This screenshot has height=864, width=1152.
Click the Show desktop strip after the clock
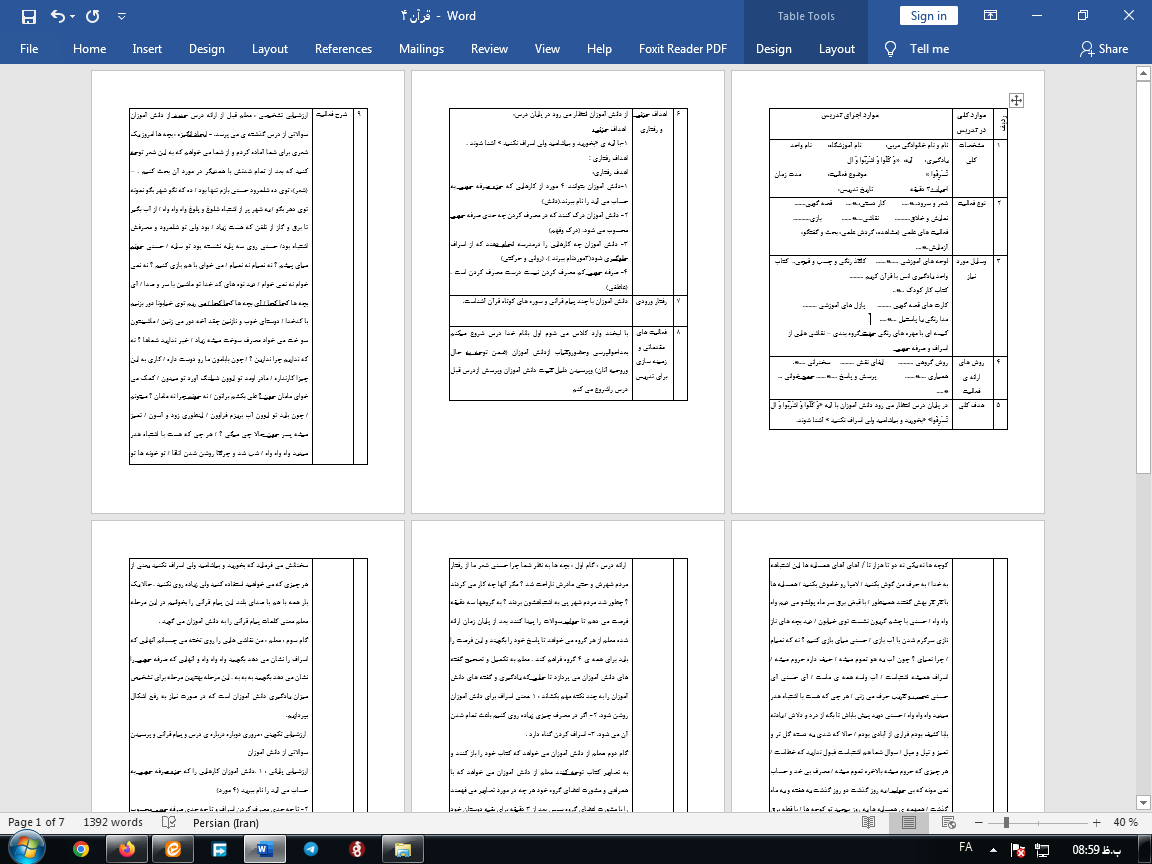coord(1146,849)
